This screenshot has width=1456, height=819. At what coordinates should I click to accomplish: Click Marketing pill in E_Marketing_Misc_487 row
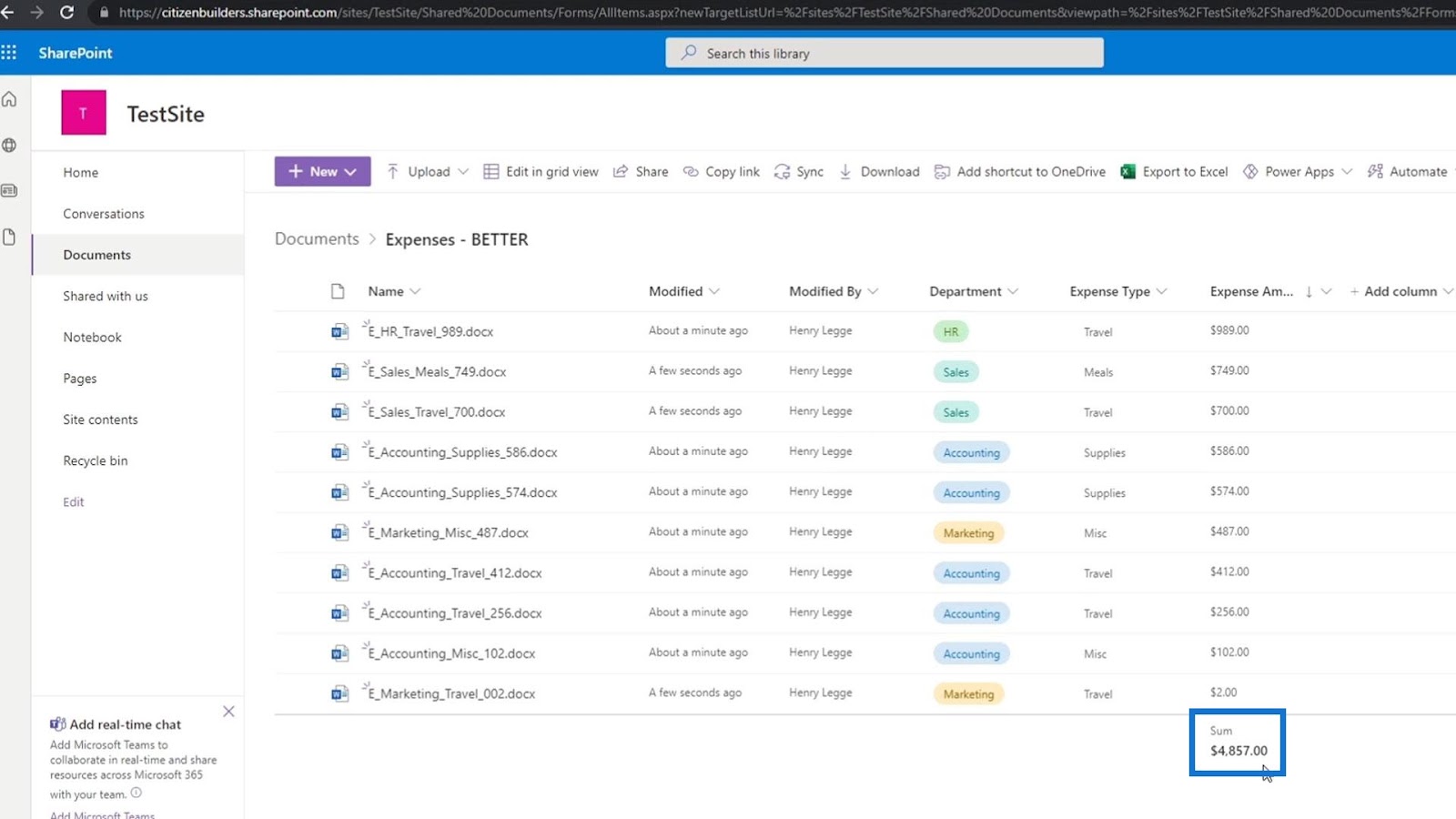[x=968, y=533]
